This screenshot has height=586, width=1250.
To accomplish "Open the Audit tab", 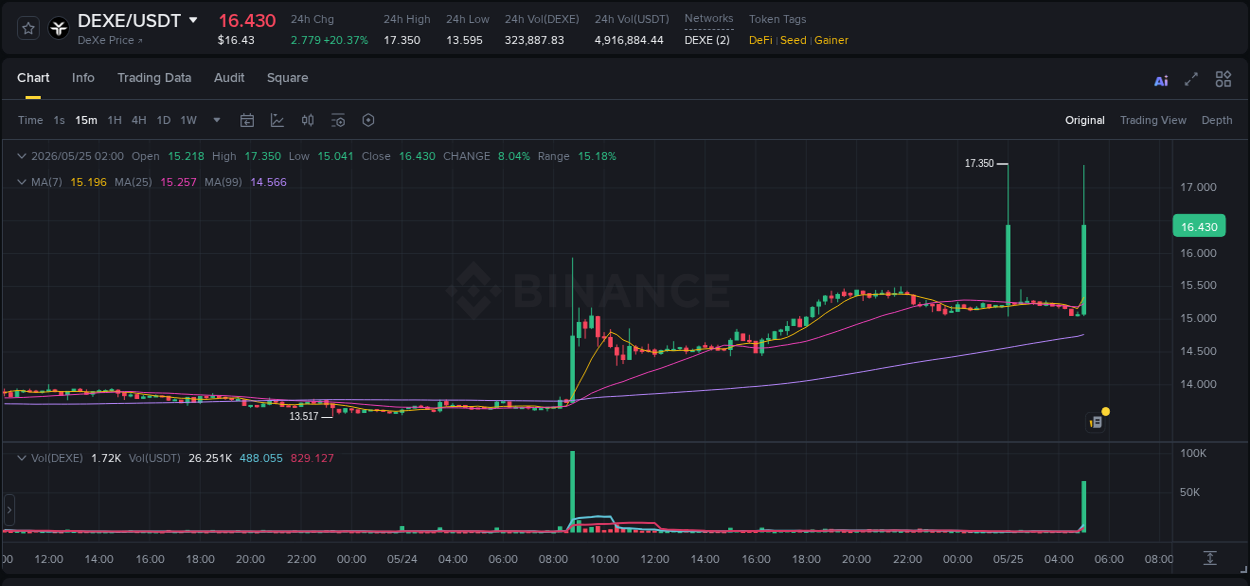I will point(229,78).
